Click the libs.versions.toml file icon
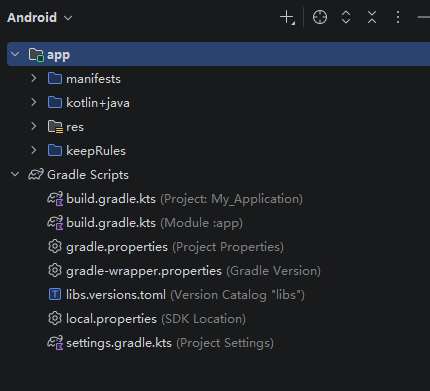 click(55, 294)
